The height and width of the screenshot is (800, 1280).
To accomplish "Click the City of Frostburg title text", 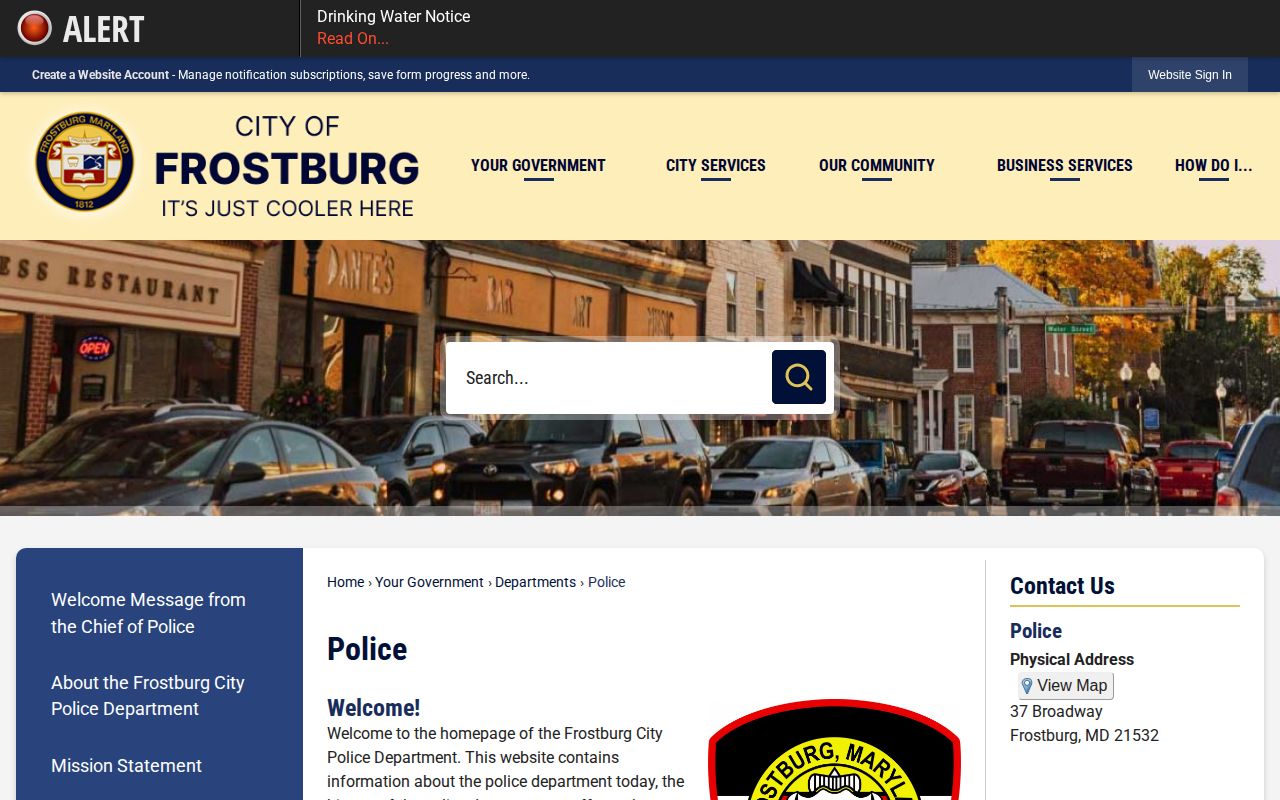I will pos(287,167).
